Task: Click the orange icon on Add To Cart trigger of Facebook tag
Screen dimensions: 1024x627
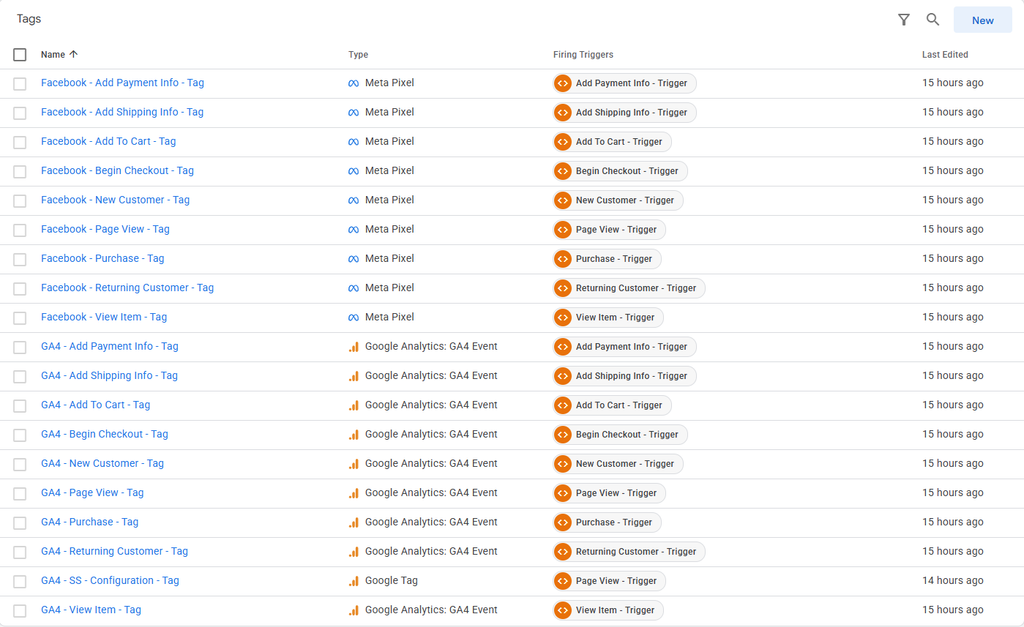Action: (562, 142)
